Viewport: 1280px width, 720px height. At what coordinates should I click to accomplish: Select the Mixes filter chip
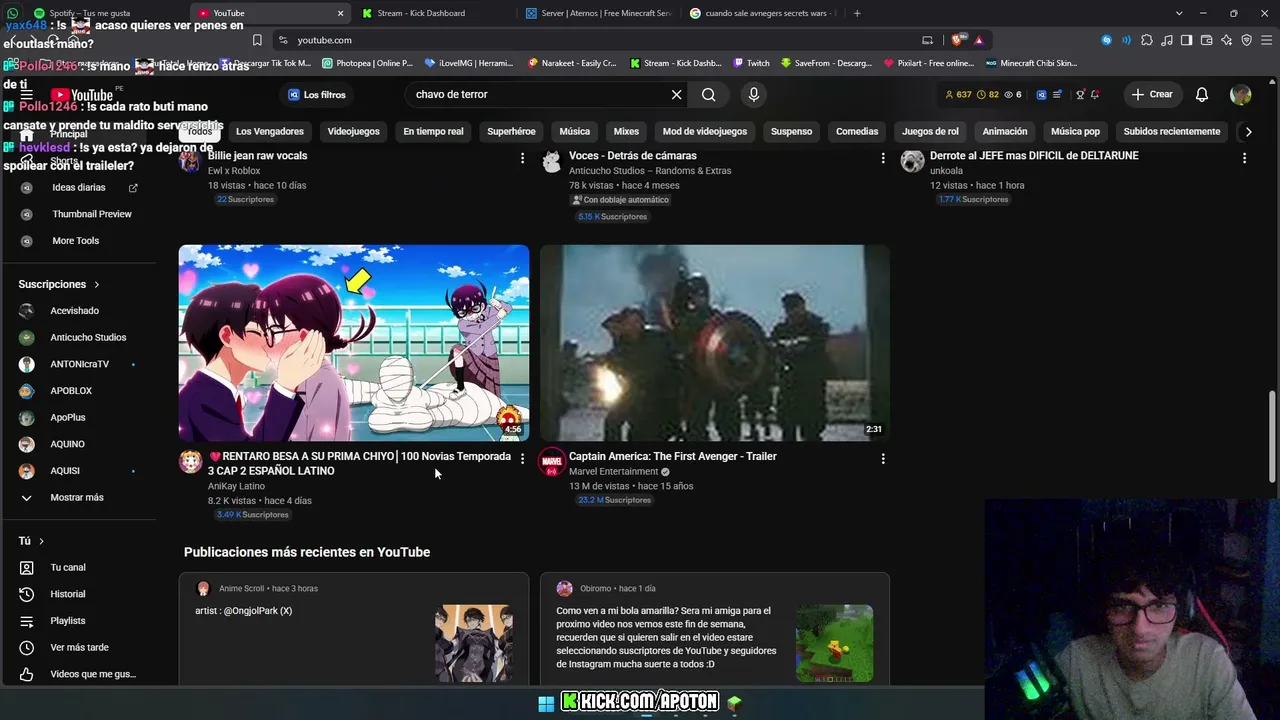pos(626,131)
